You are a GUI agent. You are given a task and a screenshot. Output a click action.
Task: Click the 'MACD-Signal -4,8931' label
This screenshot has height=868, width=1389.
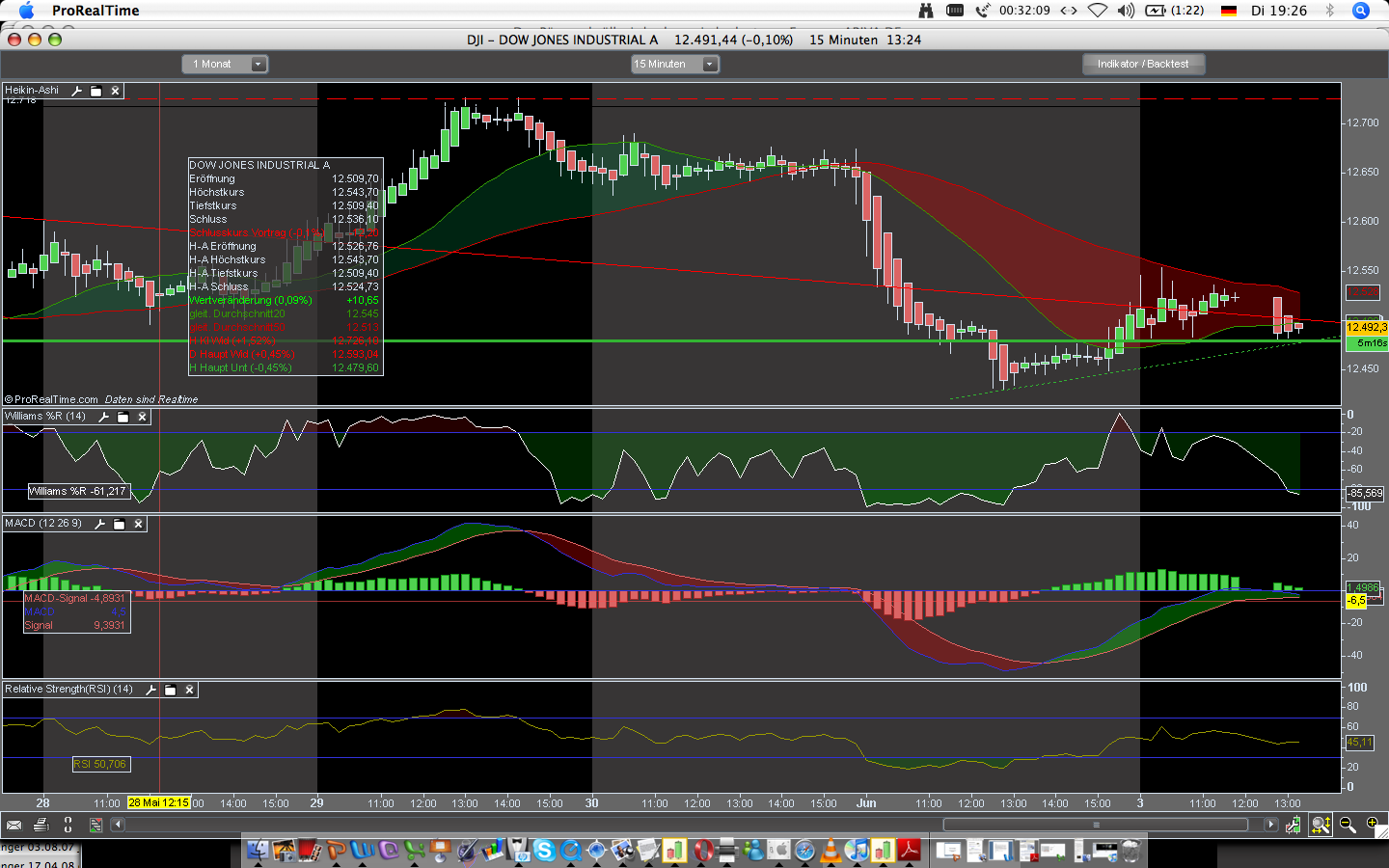tap(75, 598)
